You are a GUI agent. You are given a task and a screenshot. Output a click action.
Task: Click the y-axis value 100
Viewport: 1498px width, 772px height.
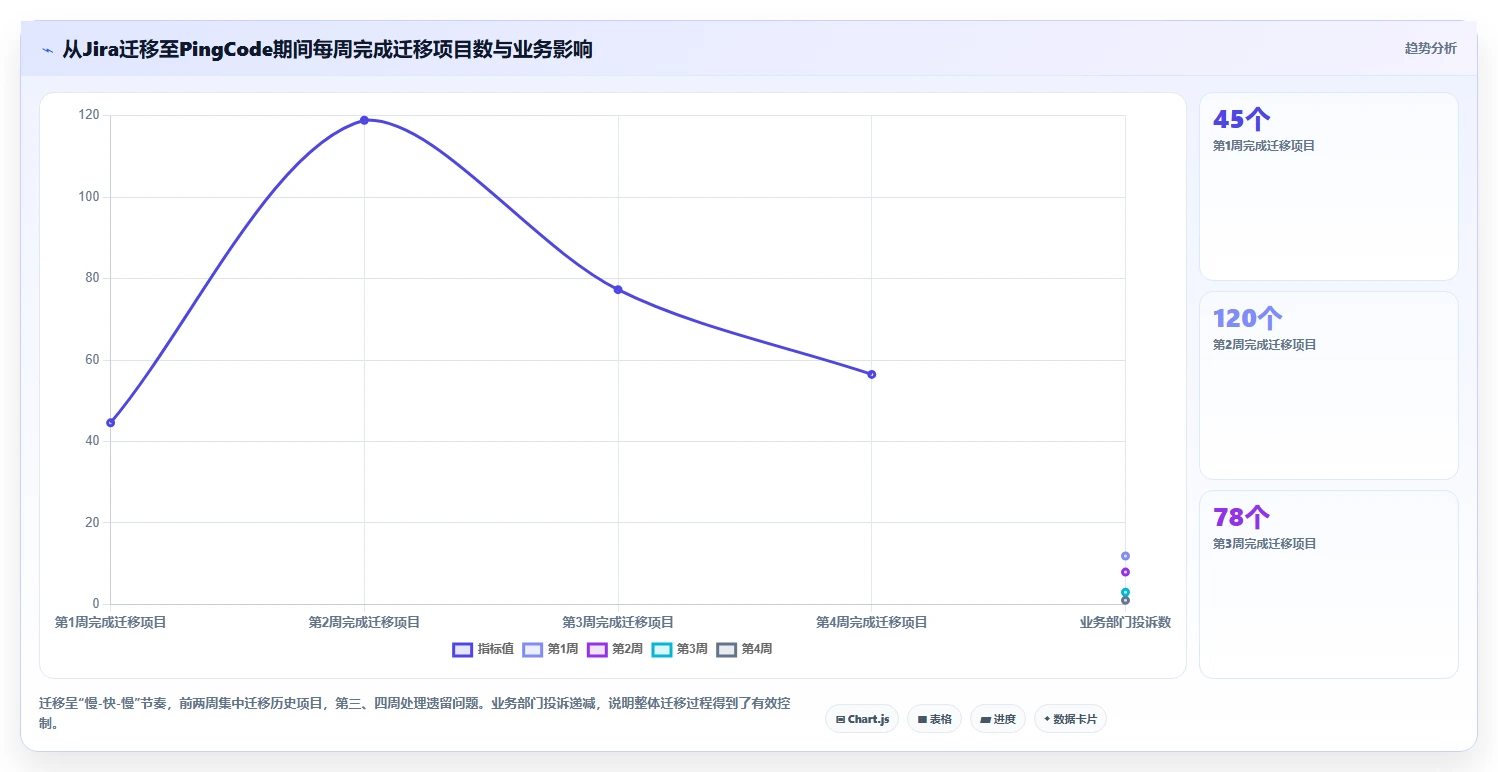coord(89,197)
